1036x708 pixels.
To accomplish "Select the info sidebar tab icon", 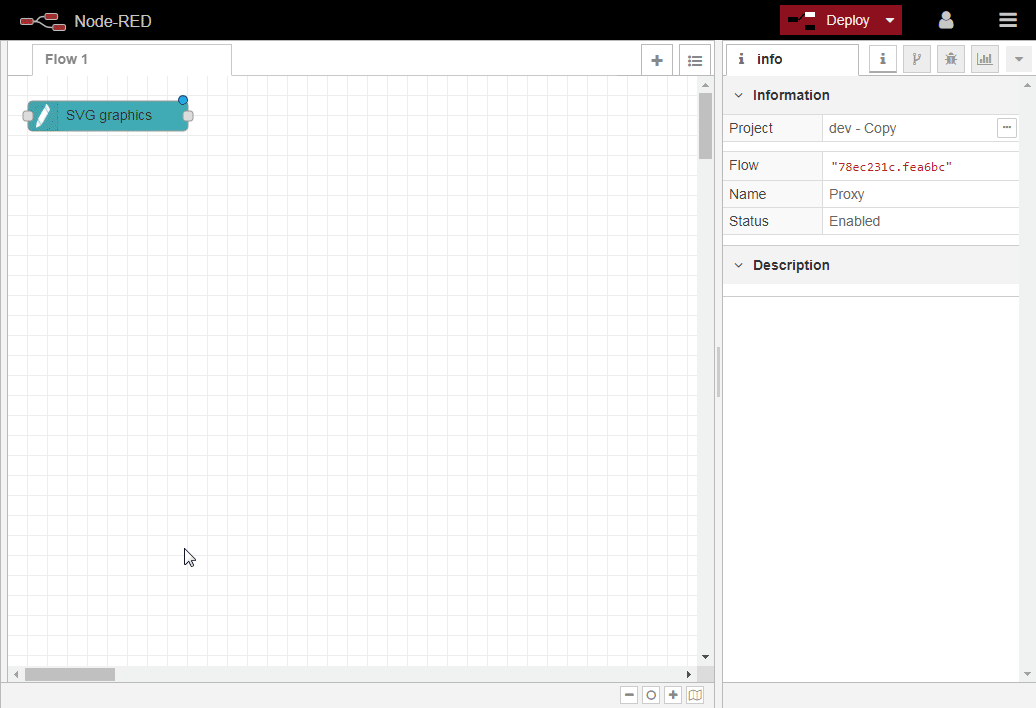I will point(882,59).
